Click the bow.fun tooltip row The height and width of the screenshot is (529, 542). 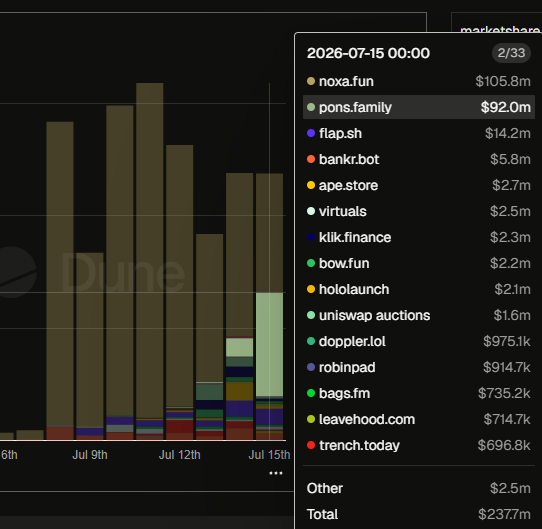419,263
